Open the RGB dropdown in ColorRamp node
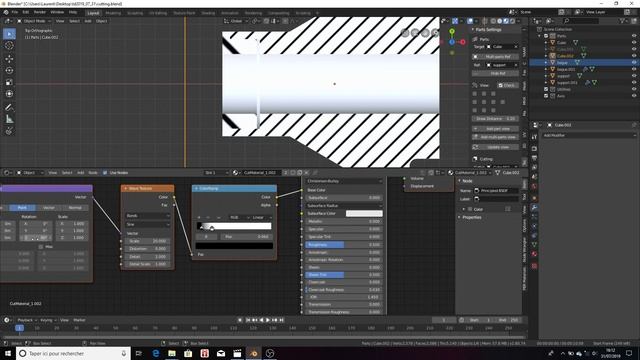 tap(239, 218)
